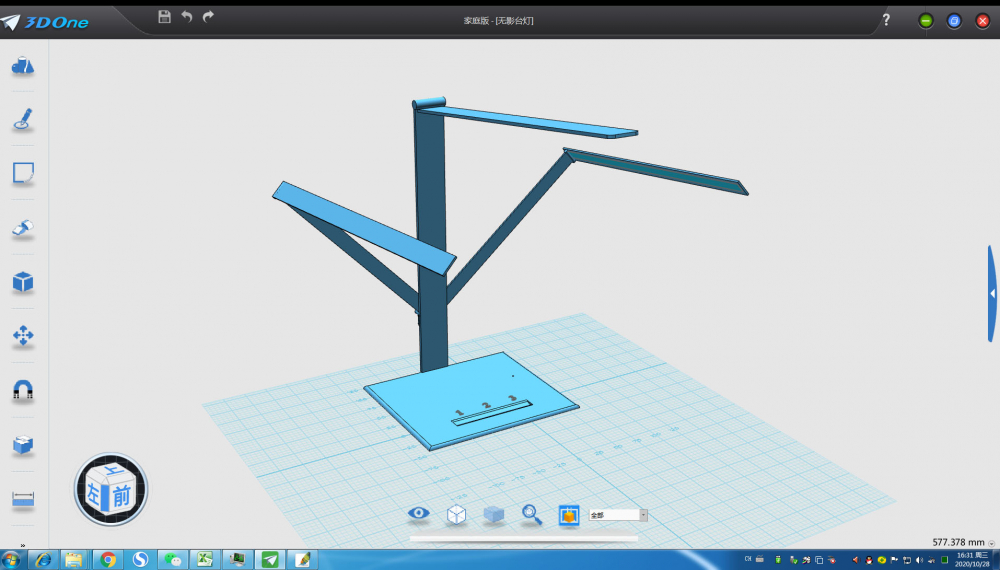
Task: Open the sketch edit rectangle tool
Action: pos(23,173)
